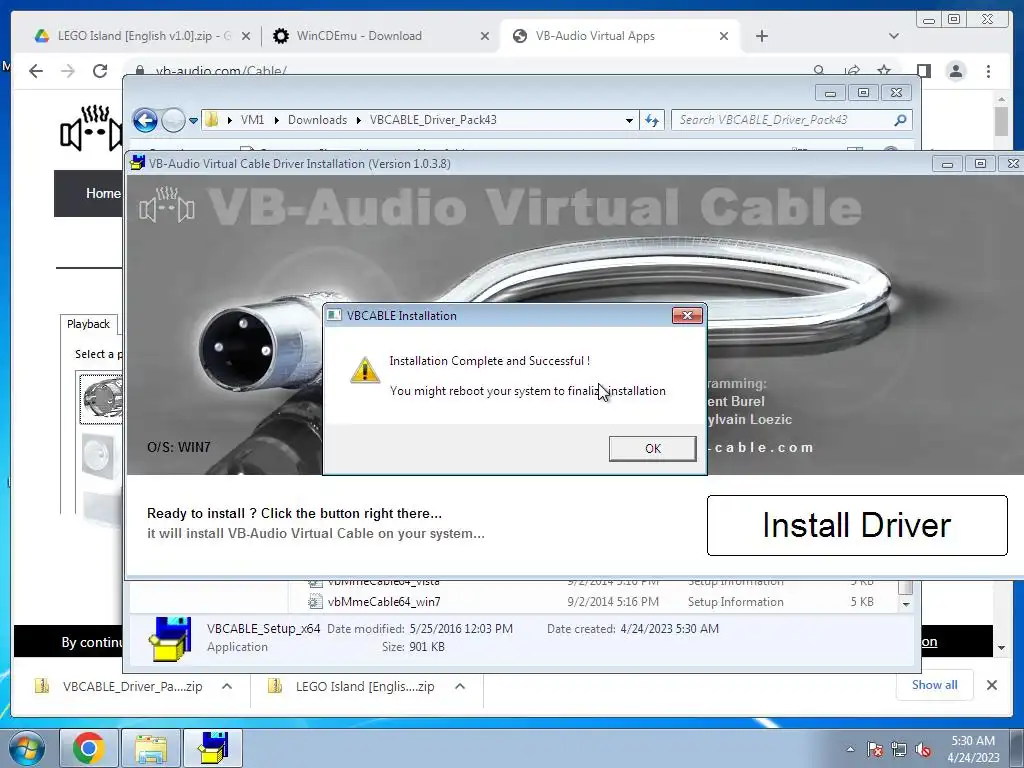
Task: Click VB-Audio logo on website
Action: click(91, 129)
